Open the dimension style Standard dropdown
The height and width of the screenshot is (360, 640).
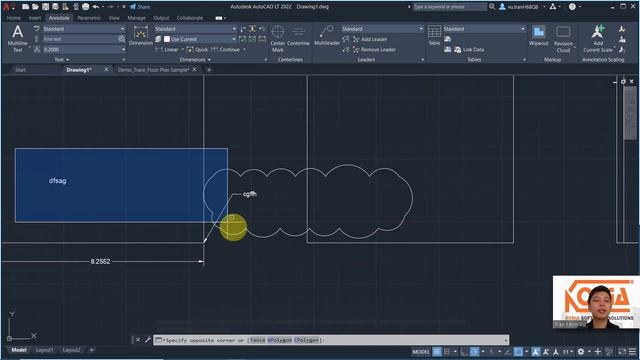(195, 29)
